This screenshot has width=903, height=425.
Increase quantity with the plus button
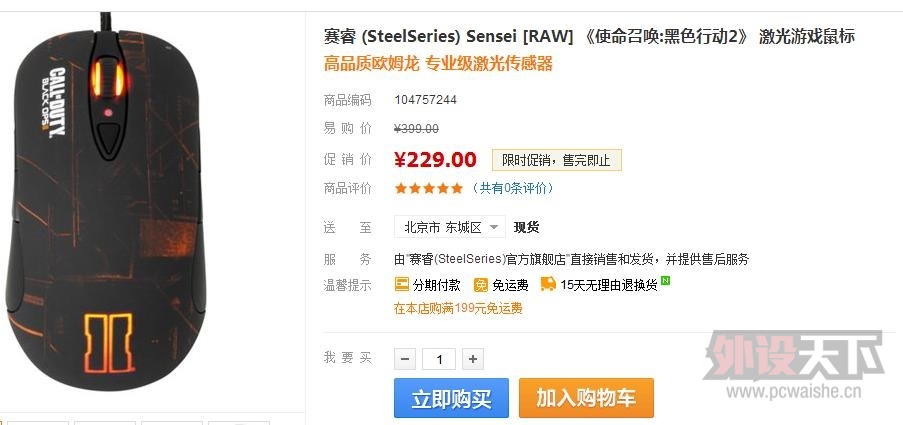pyautogui.click(x=473, y=359)
